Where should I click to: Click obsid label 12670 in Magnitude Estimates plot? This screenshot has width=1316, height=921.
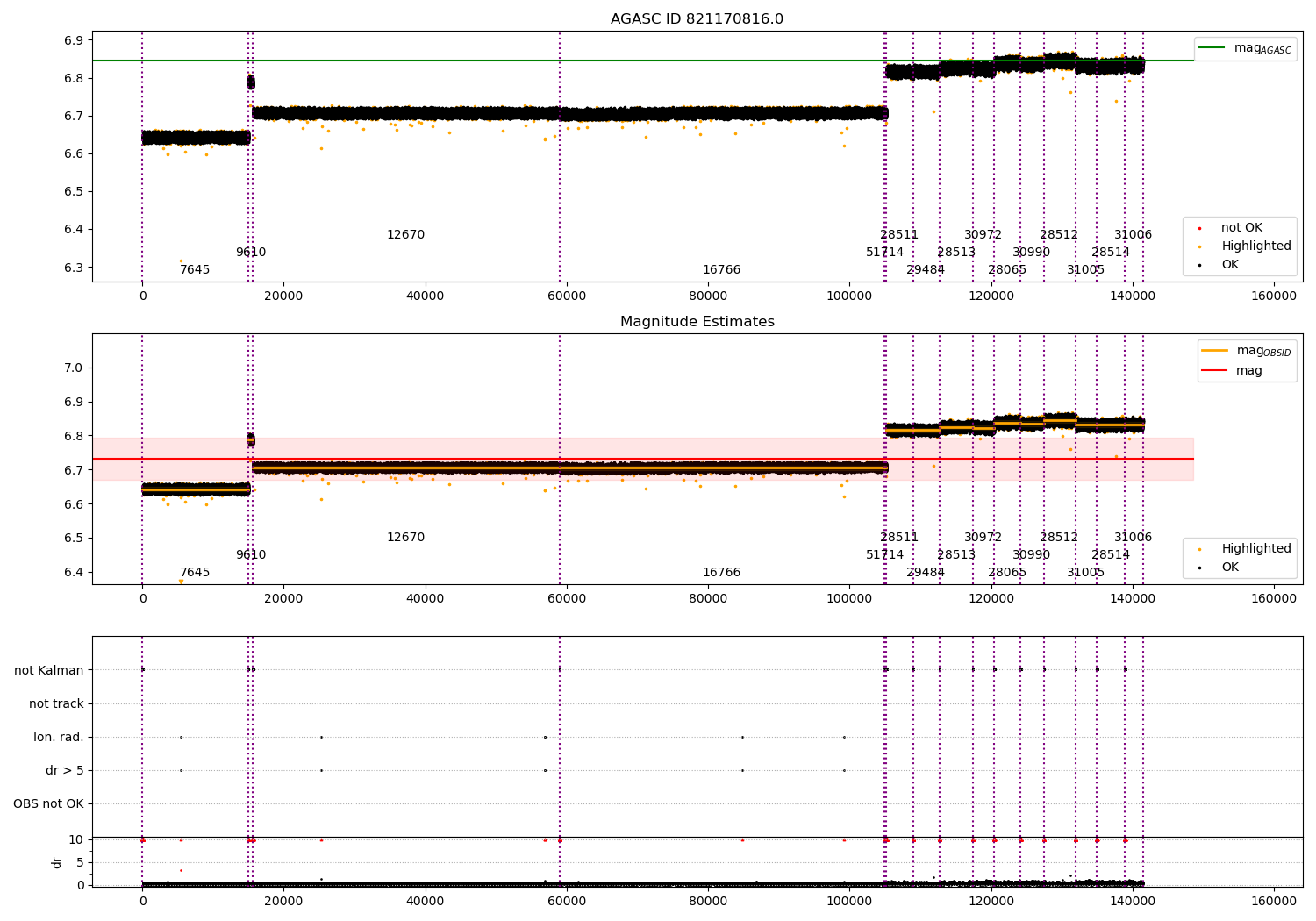coord(405,538)
